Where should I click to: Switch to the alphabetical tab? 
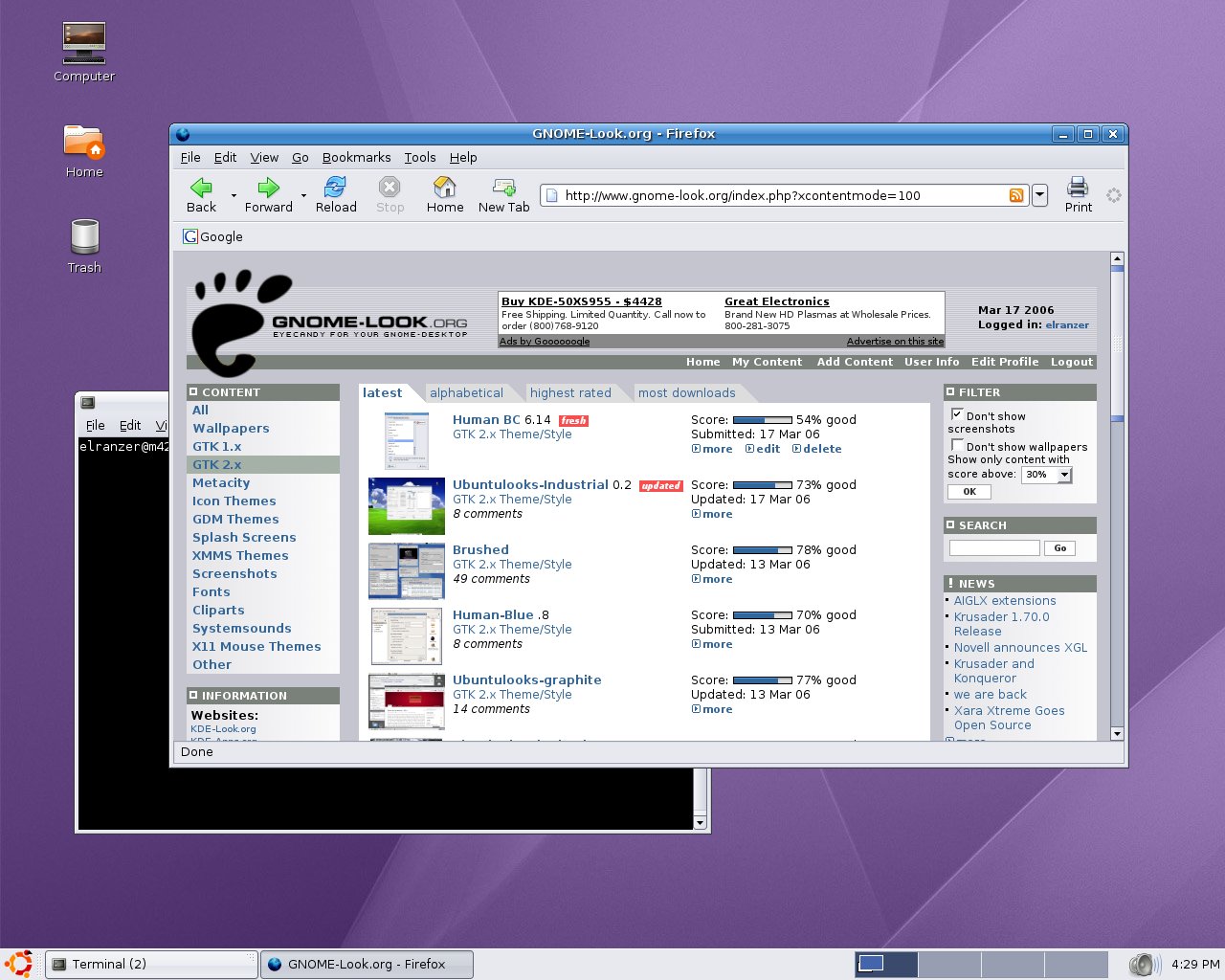(x=466, y=392)
